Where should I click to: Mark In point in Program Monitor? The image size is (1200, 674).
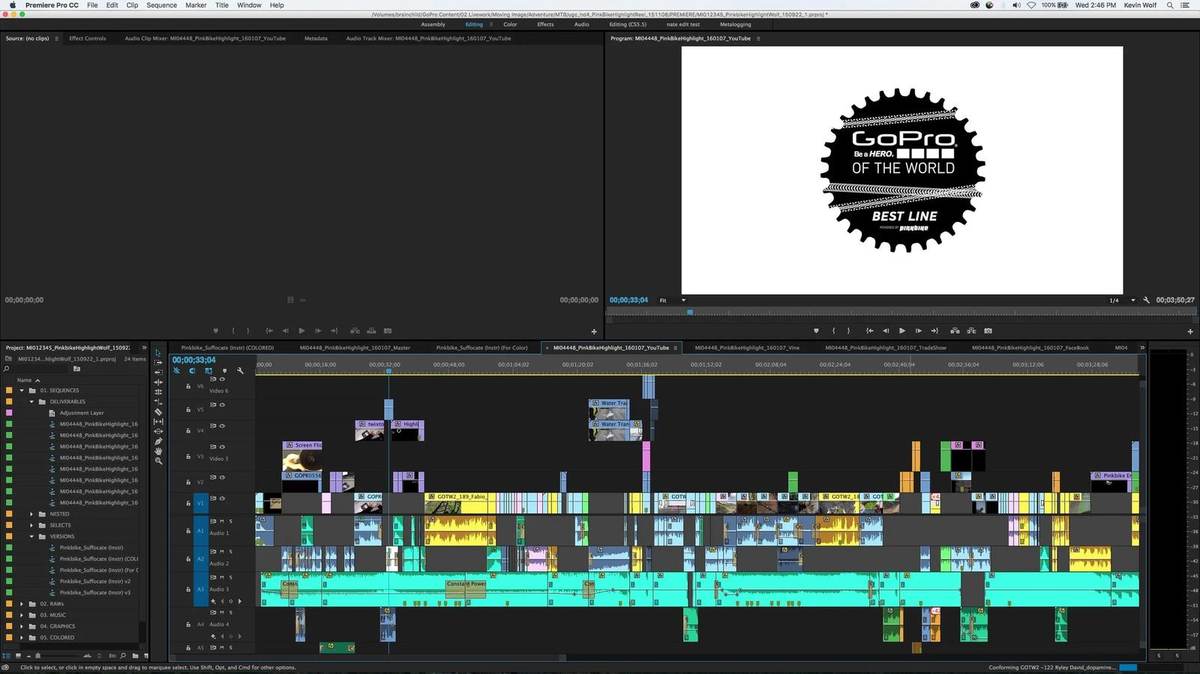pos(834,331)
